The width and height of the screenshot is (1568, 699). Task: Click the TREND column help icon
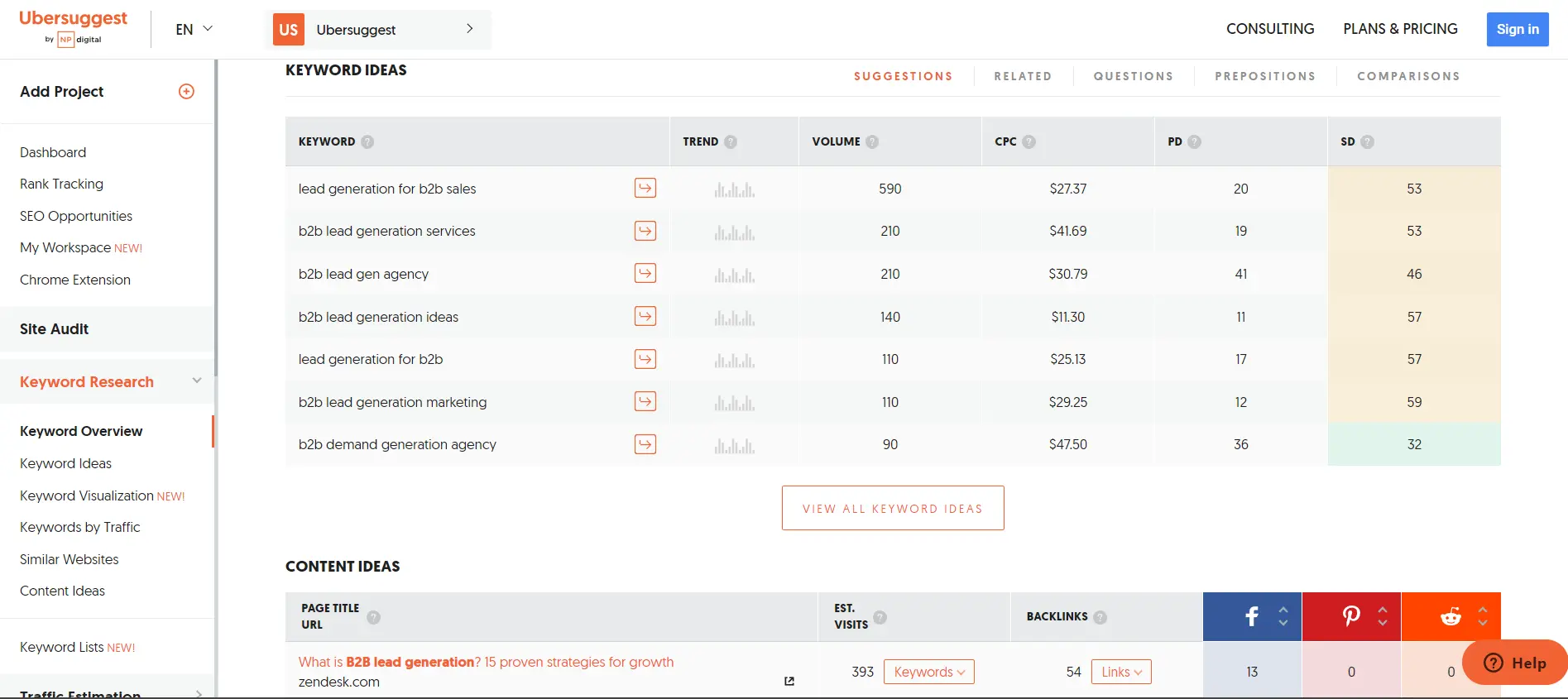tap(731, 141)
